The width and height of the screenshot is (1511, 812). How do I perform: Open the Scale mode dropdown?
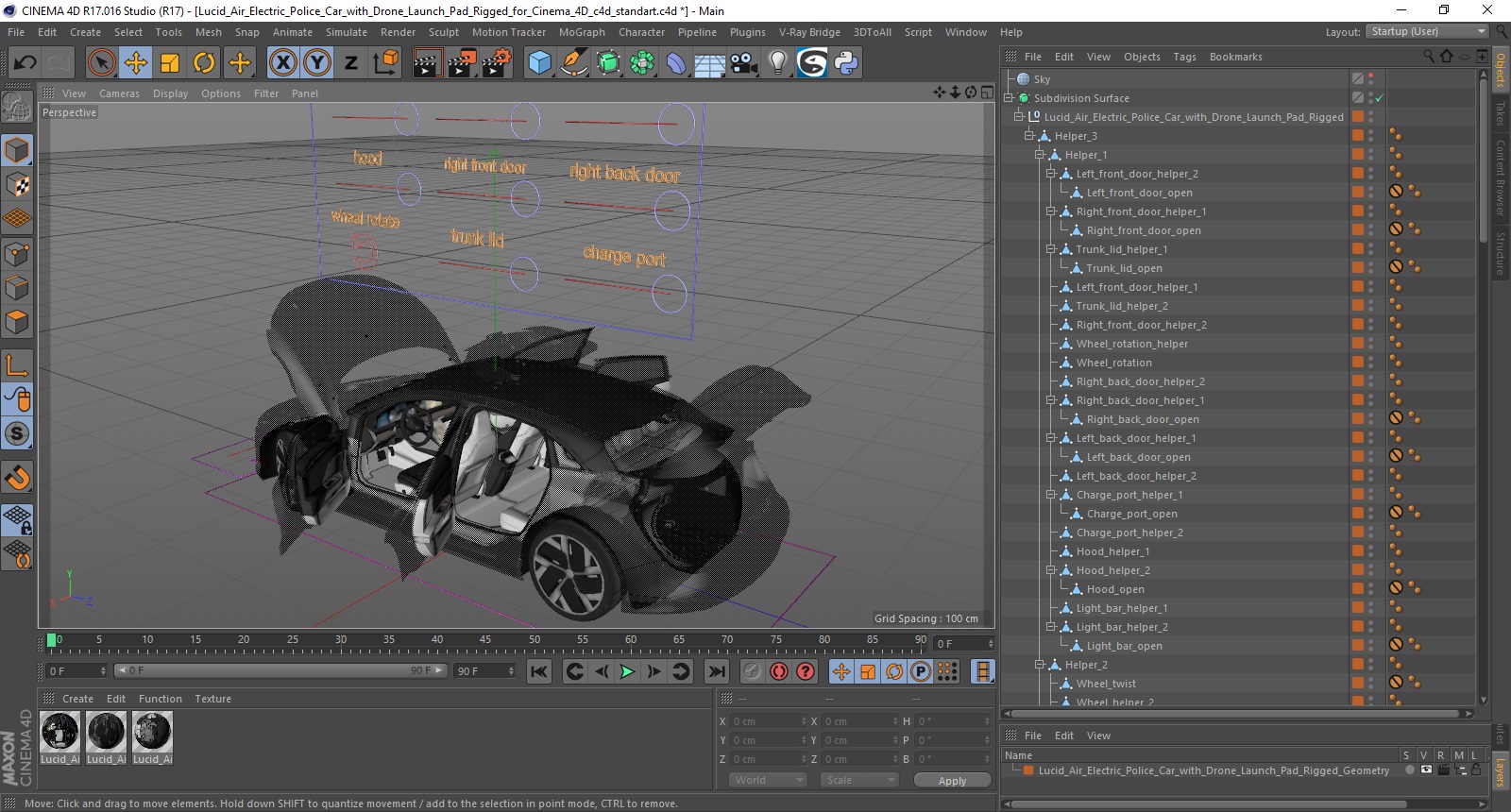pyautogui.click(x=858, y=780)
